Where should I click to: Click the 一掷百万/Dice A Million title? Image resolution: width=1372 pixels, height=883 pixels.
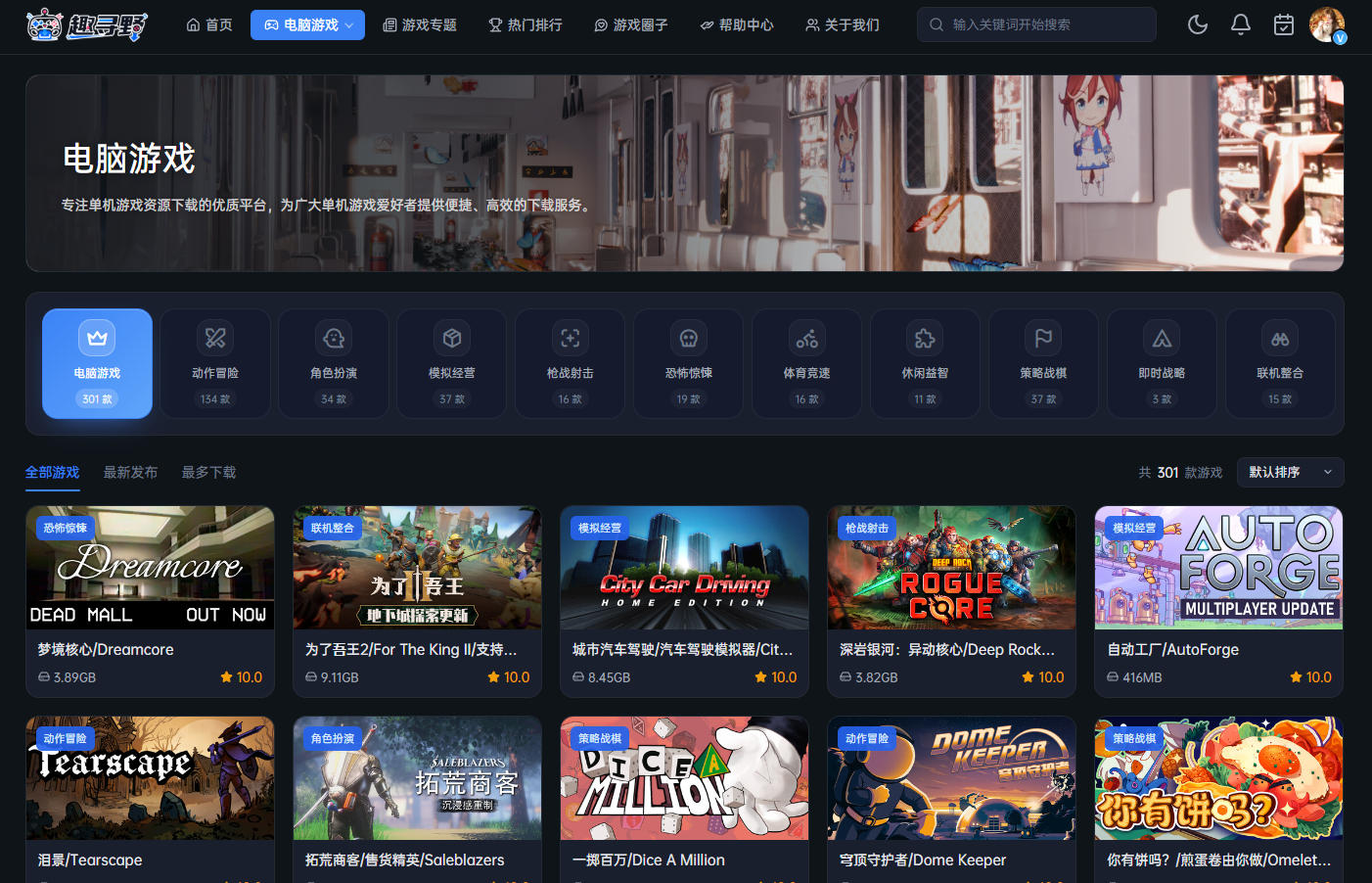649,860
